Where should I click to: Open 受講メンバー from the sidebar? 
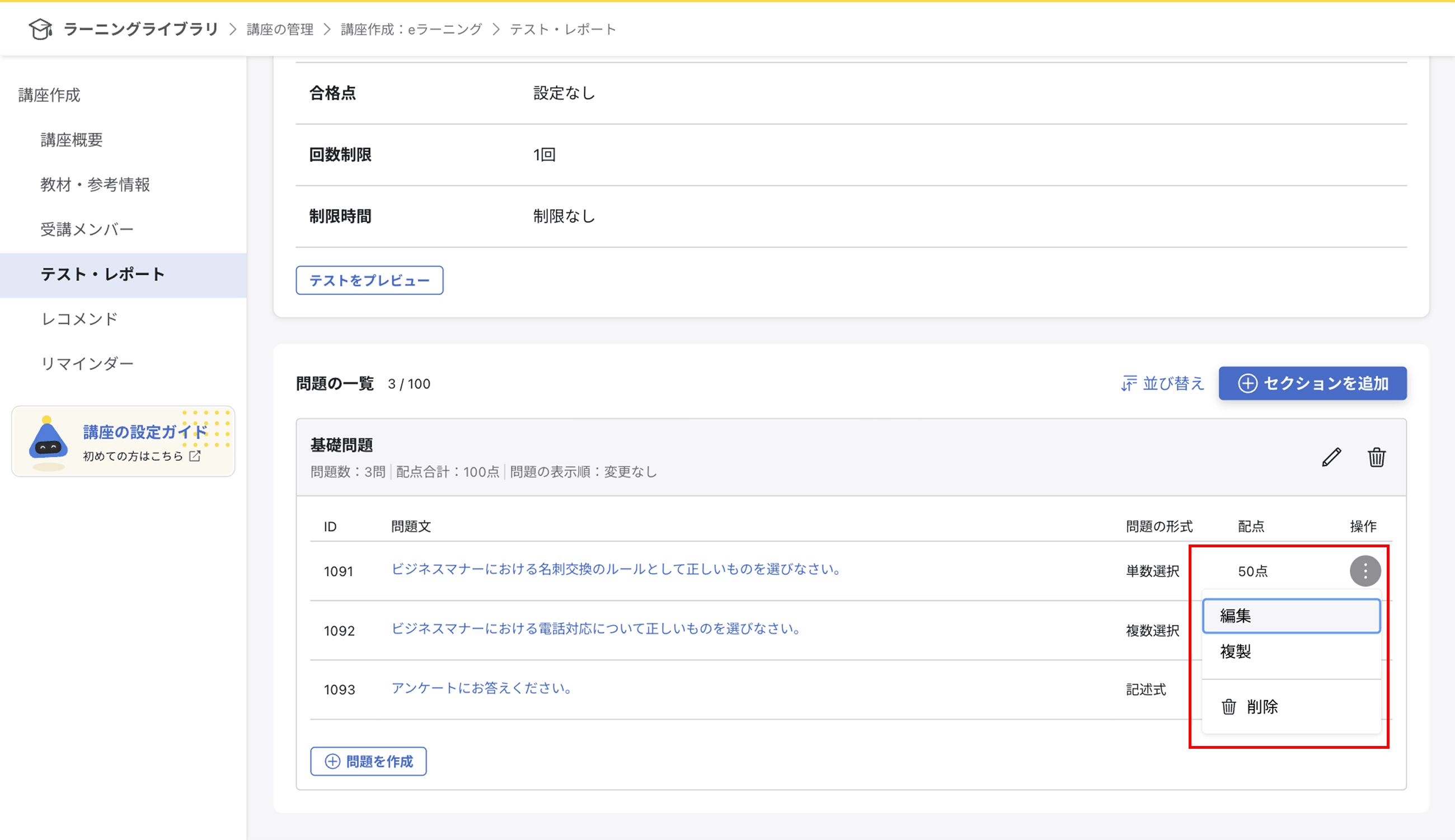(x=87, y=229)
